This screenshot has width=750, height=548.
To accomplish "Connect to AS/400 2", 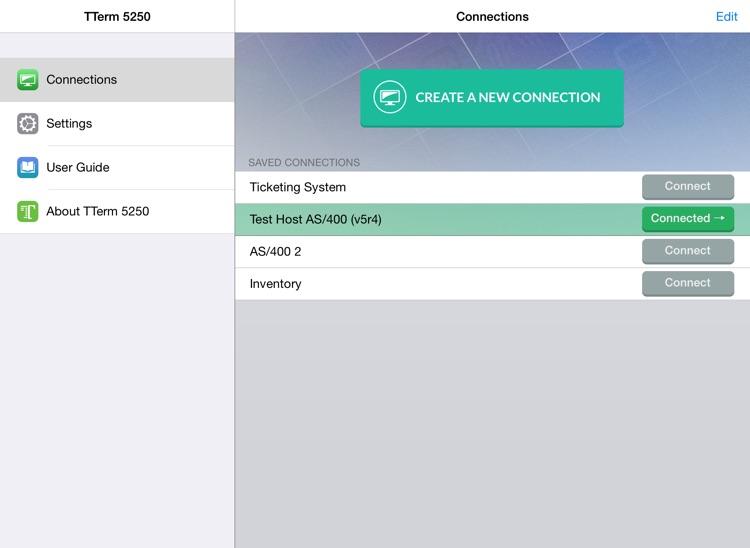I will (688, 251).
